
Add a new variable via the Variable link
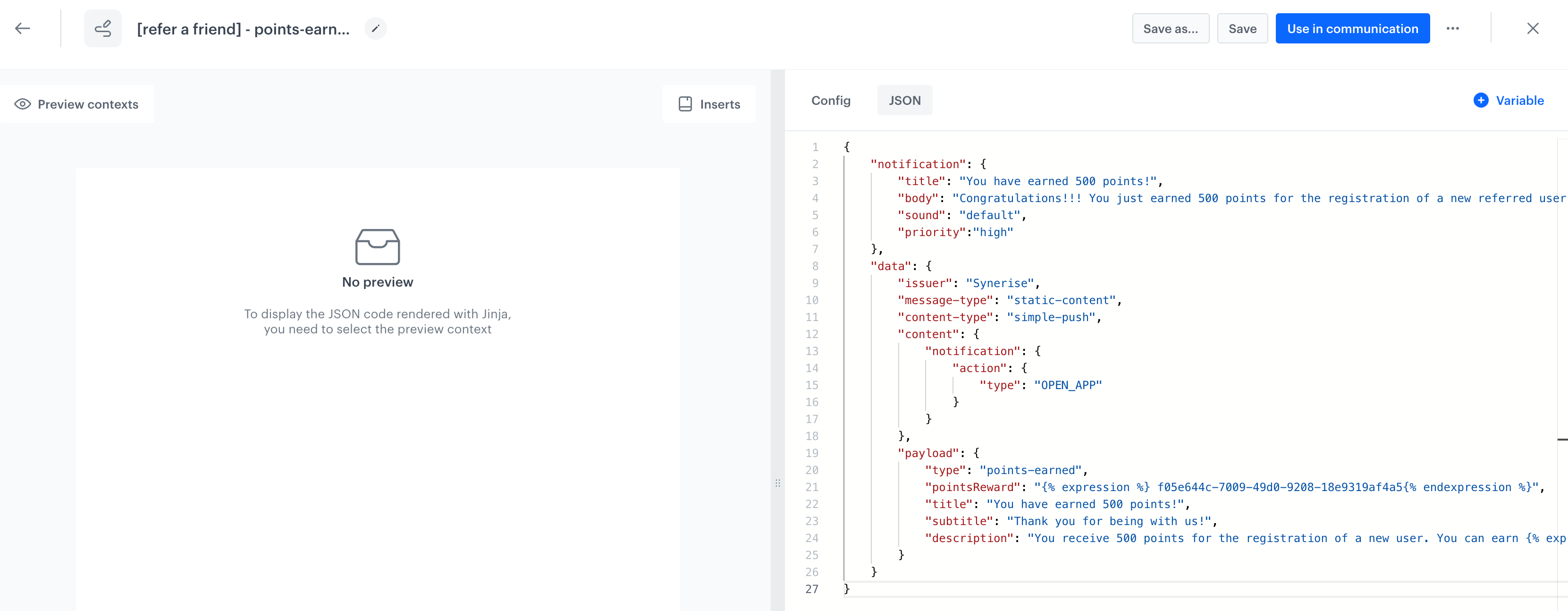pos(1519,101)
